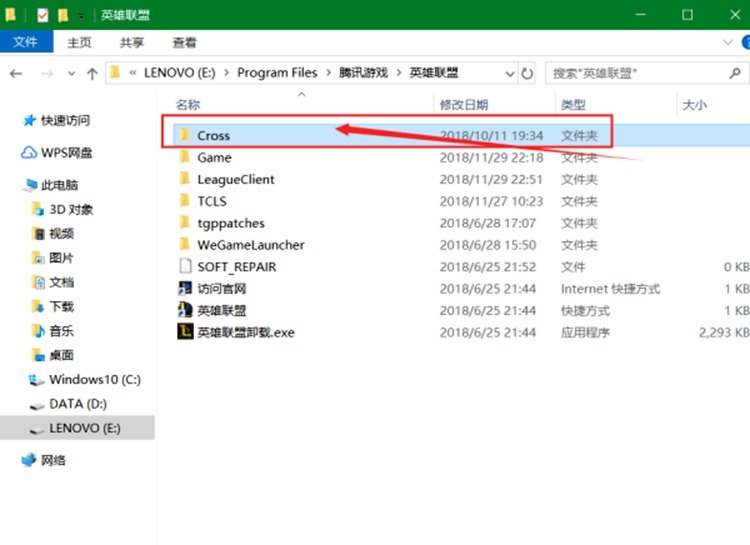
Task: Select LENOVO (E:) drive in sidebar
Action: (85, 428)
